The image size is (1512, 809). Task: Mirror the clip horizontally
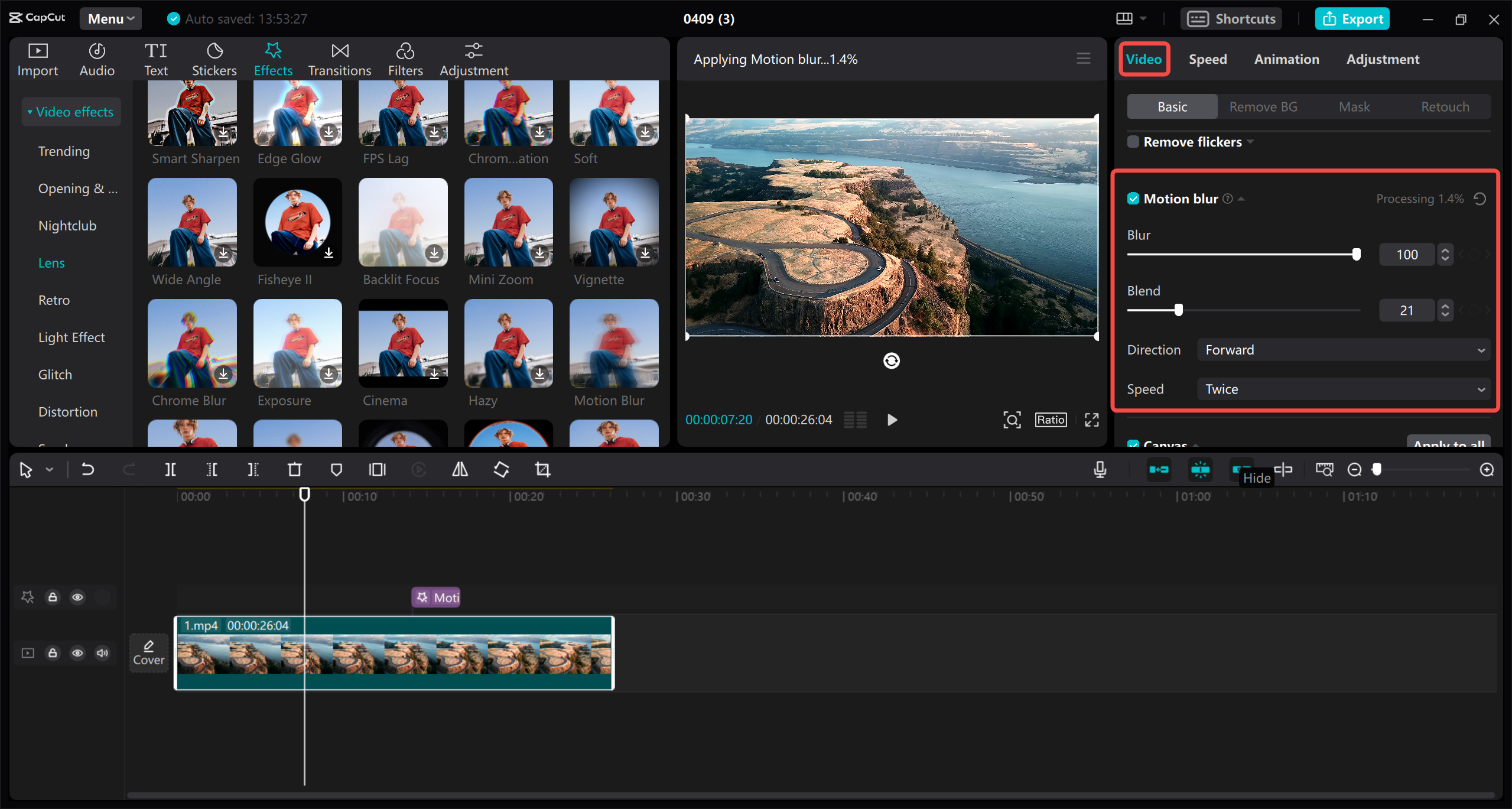(x=459, y=469)
